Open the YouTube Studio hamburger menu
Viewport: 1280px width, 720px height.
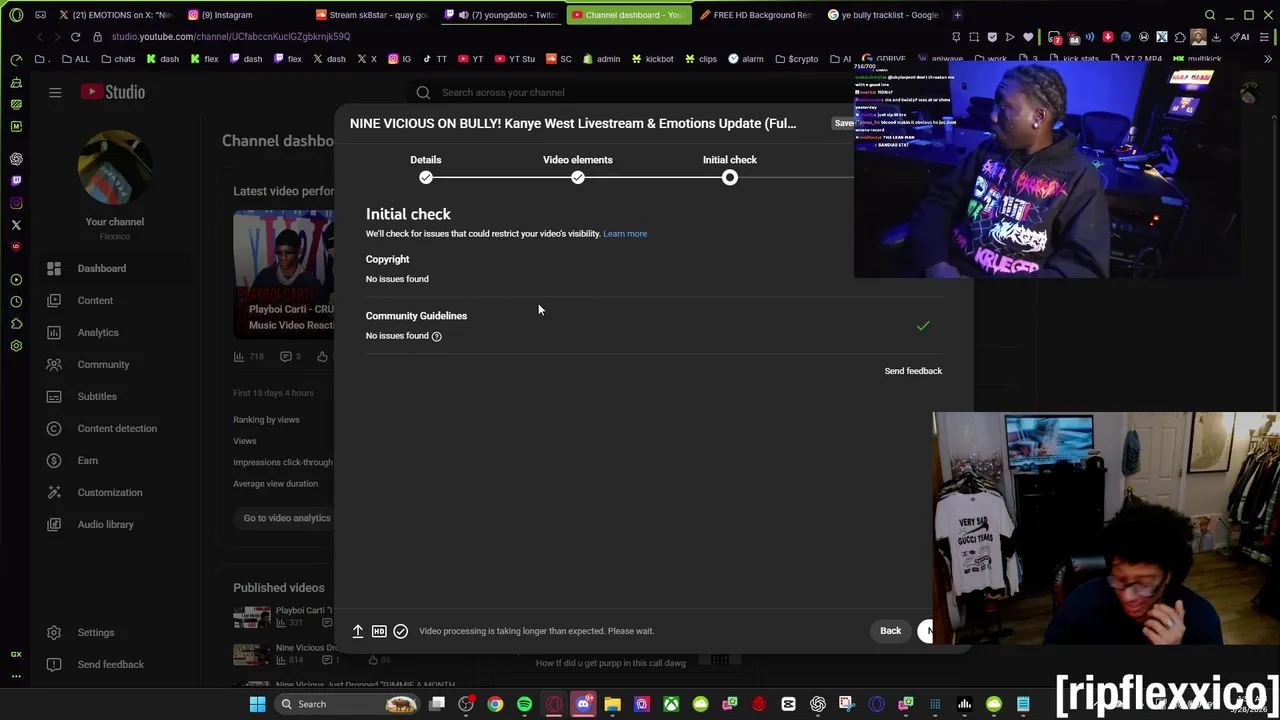[55, 92]
